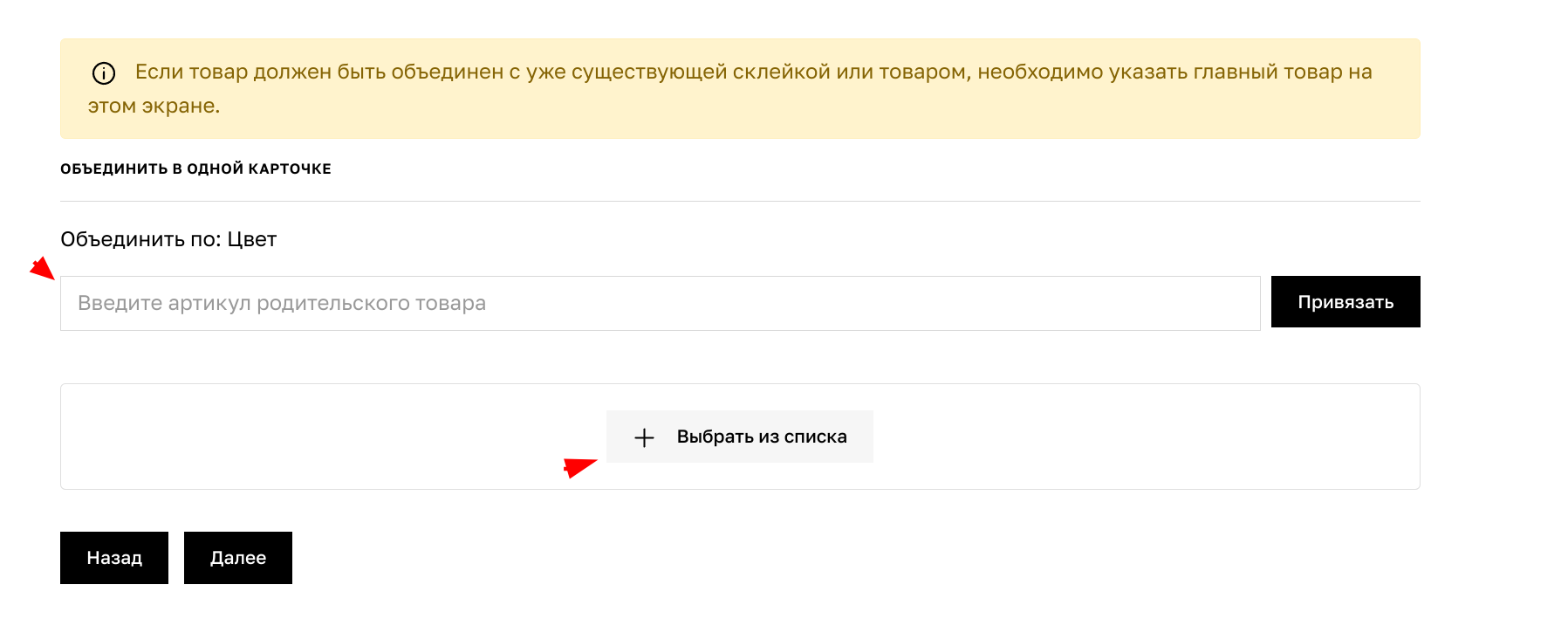The height and width of the screenshot is (626, 1568).
Task: Click the info icon in the yellow banner
Action: point(104,73)
